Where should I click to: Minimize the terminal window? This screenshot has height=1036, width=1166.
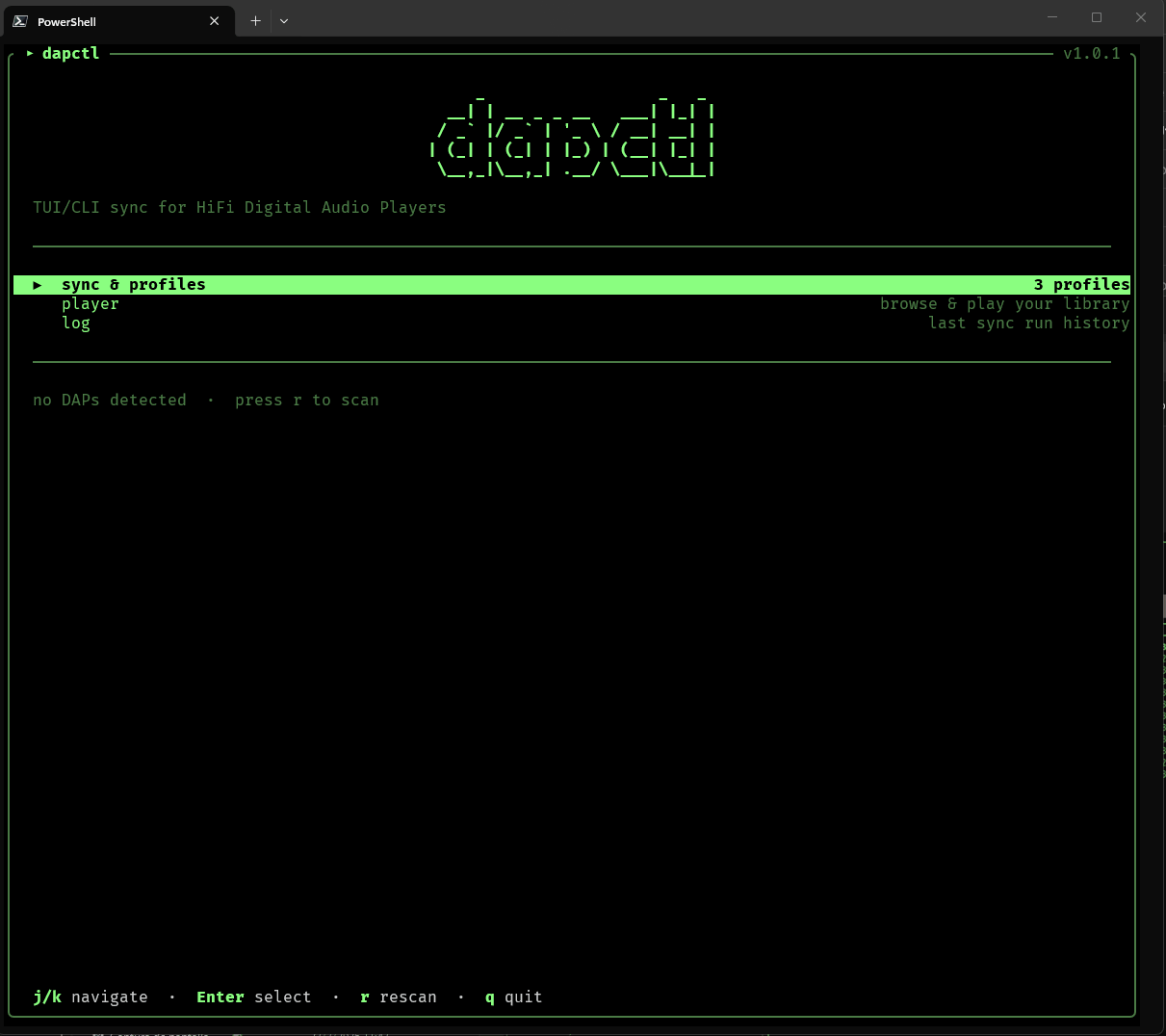point(1052,17)
